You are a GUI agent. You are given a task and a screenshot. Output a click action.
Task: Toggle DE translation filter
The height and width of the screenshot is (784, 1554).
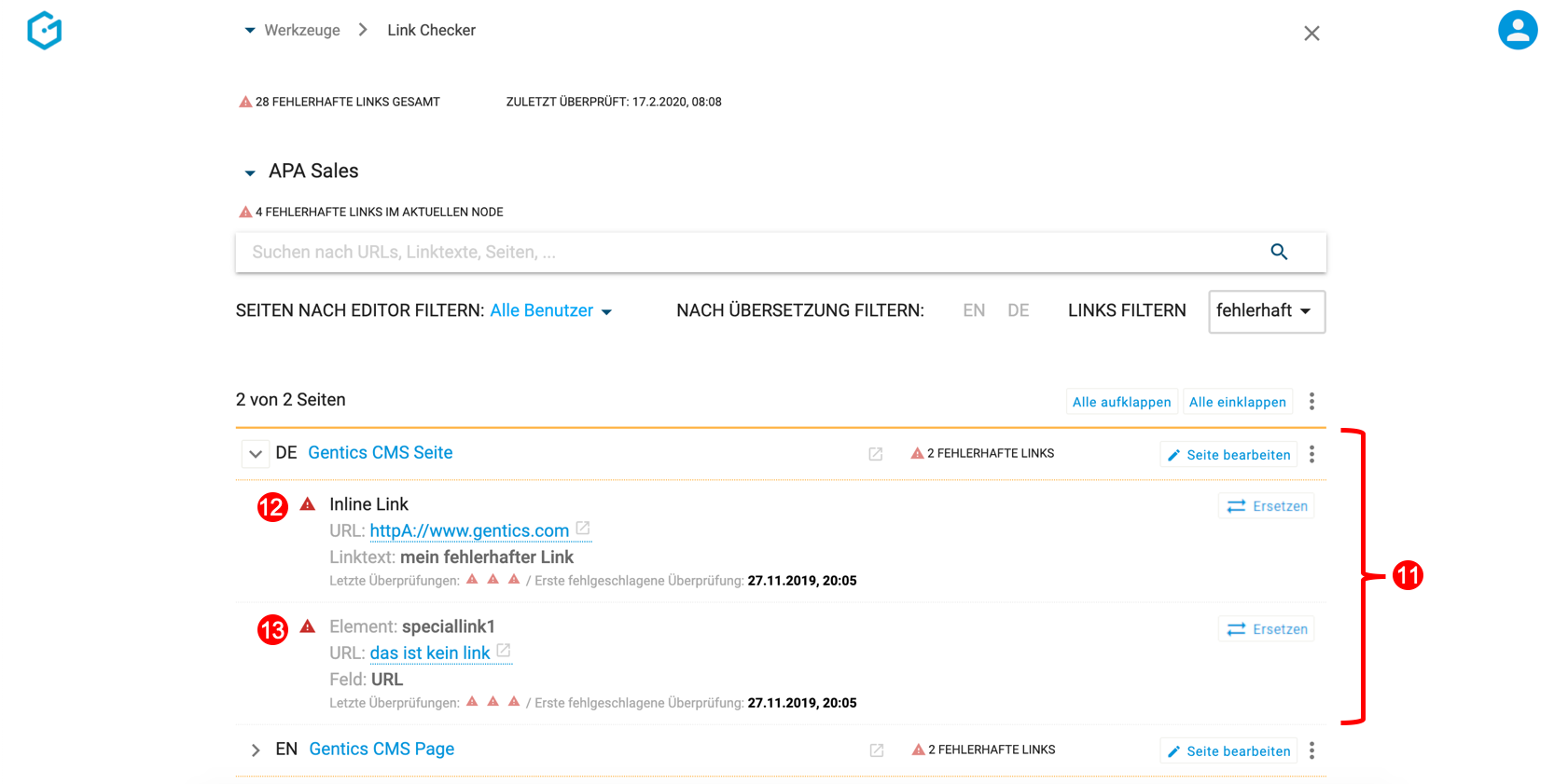click(x=1019, y=310)
